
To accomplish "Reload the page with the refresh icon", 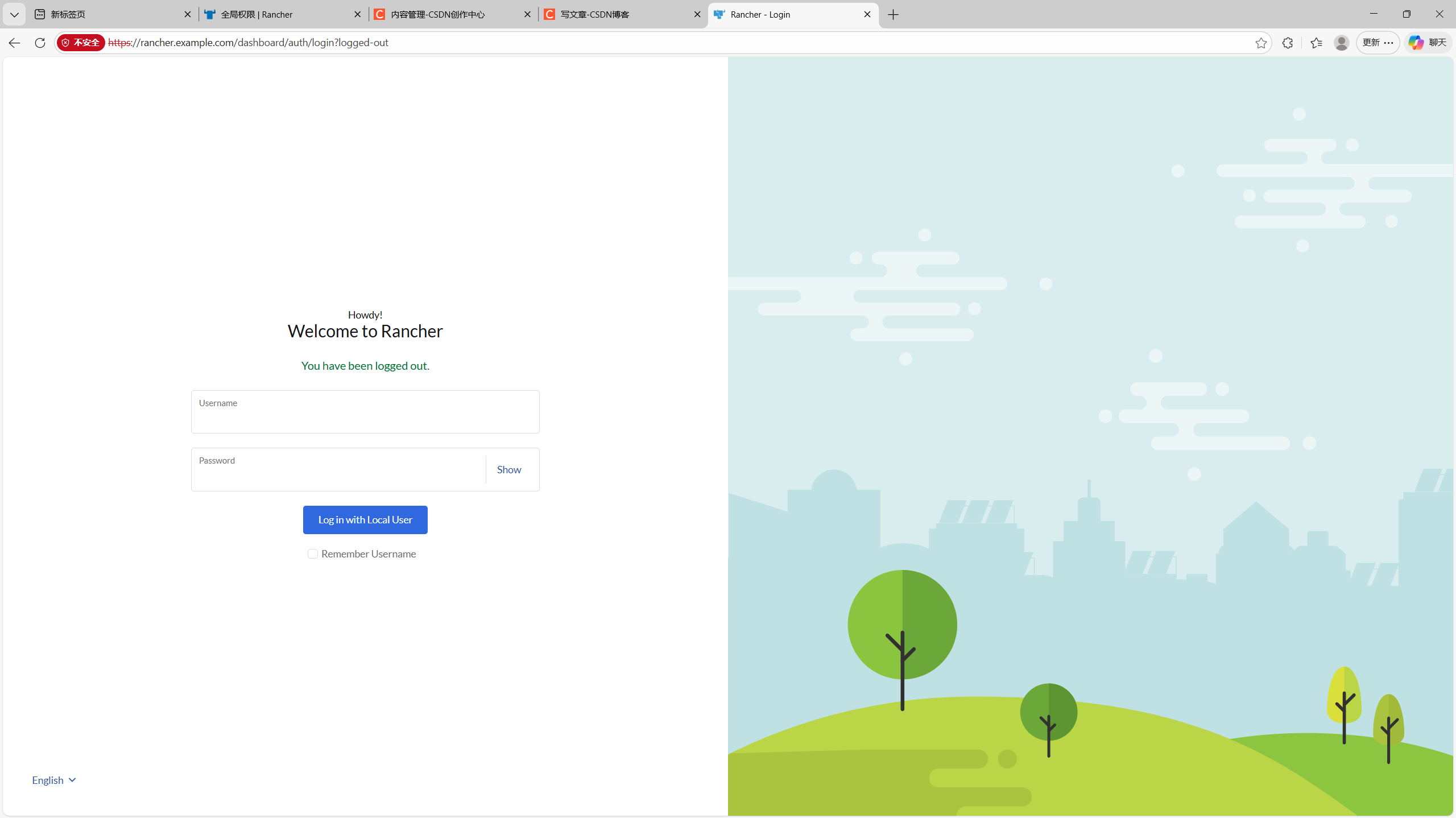I will click(x=40, y=43).
